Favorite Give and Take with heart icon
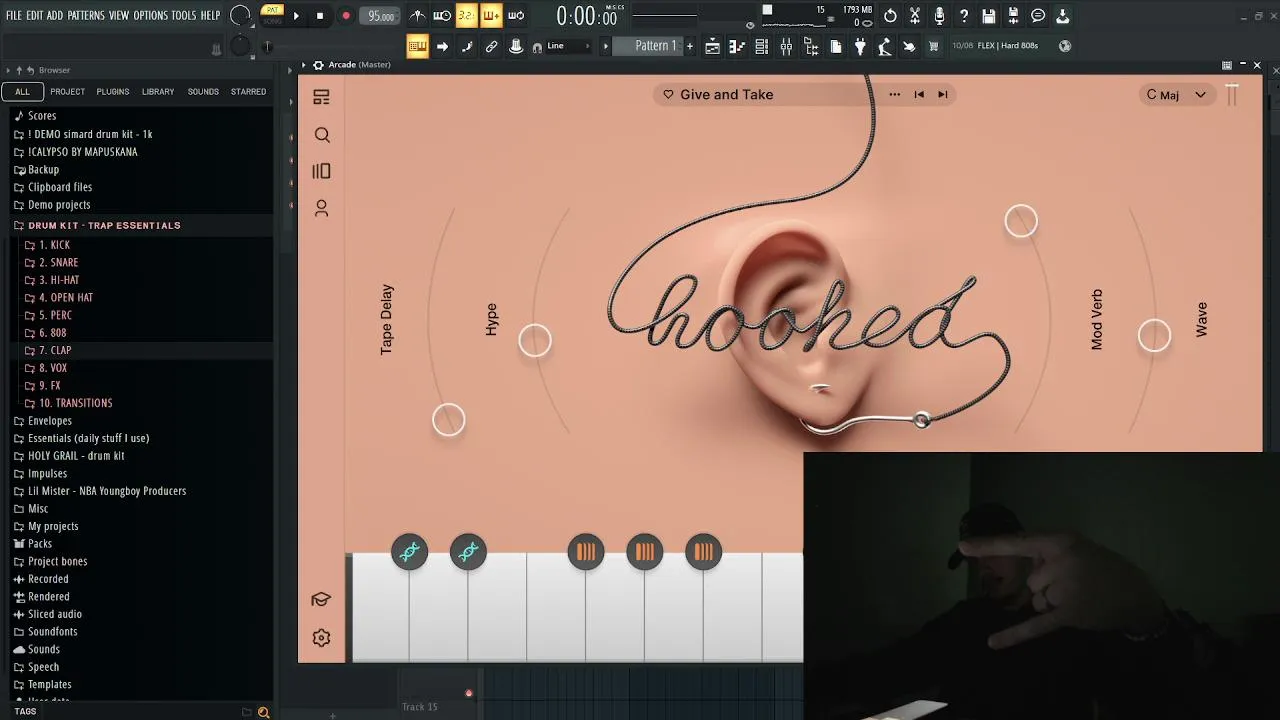Screen dimensions: 1280x720 point(668,94)
